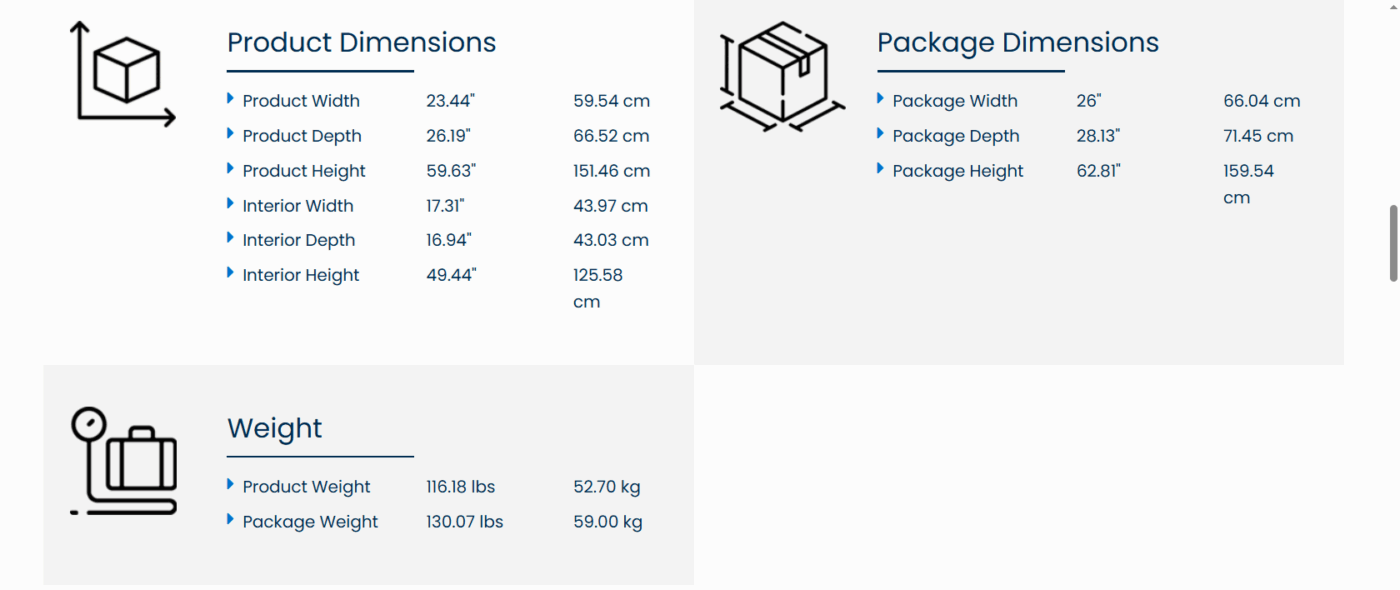Click the Product Dimensions cube icon
1400x590 pixels.
pyautogui.click(x=123, y=73)
